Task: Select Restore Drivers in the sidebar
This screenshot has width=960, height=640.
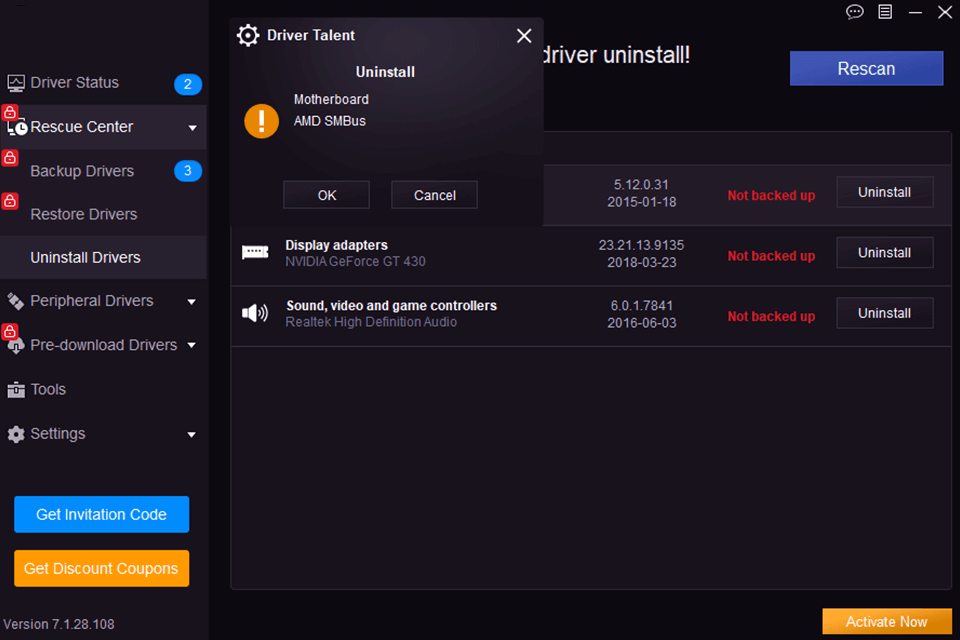Action: 85,213
